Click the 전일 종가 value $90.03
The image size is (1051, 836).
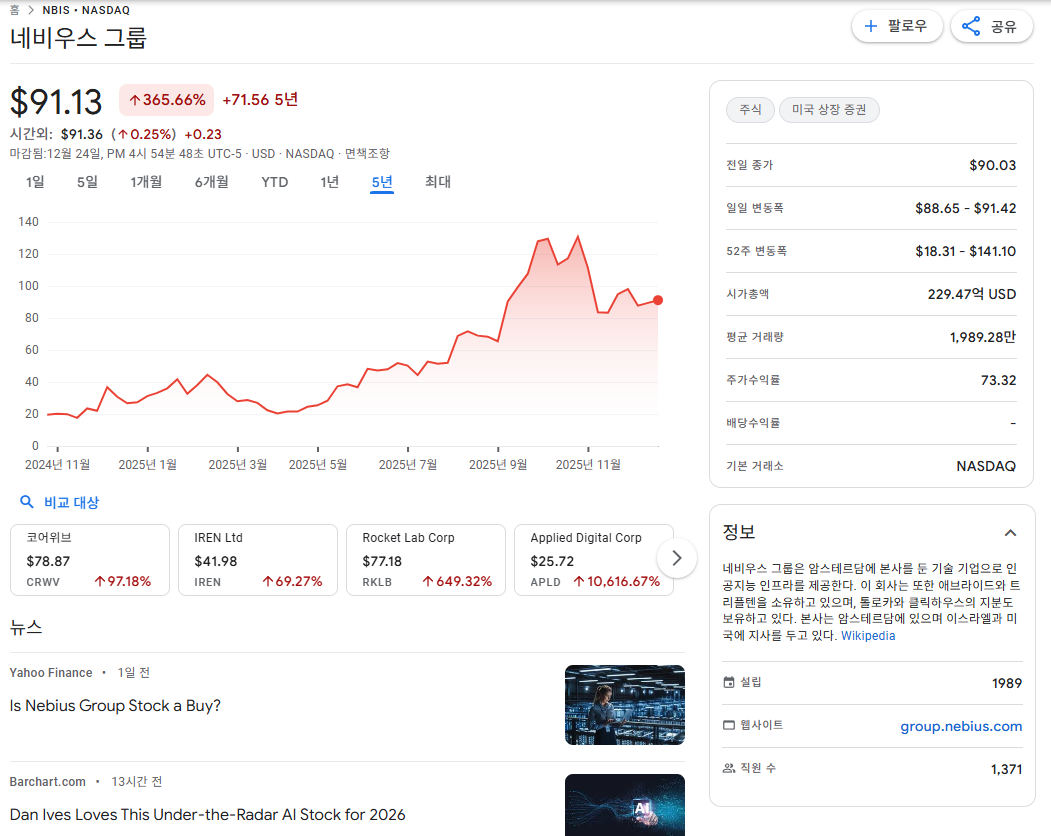pos(993,165)
